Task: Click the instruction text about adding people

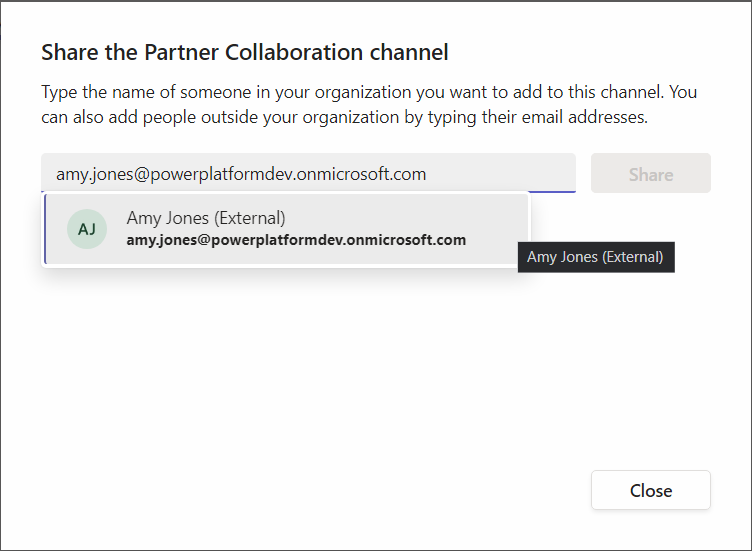Action: [369, 92]
